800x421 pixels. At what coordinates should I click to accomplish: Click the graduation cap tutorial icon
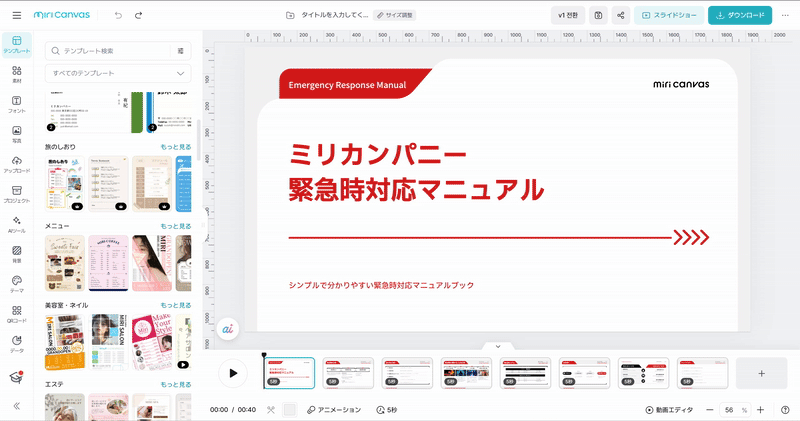point(16,377)
